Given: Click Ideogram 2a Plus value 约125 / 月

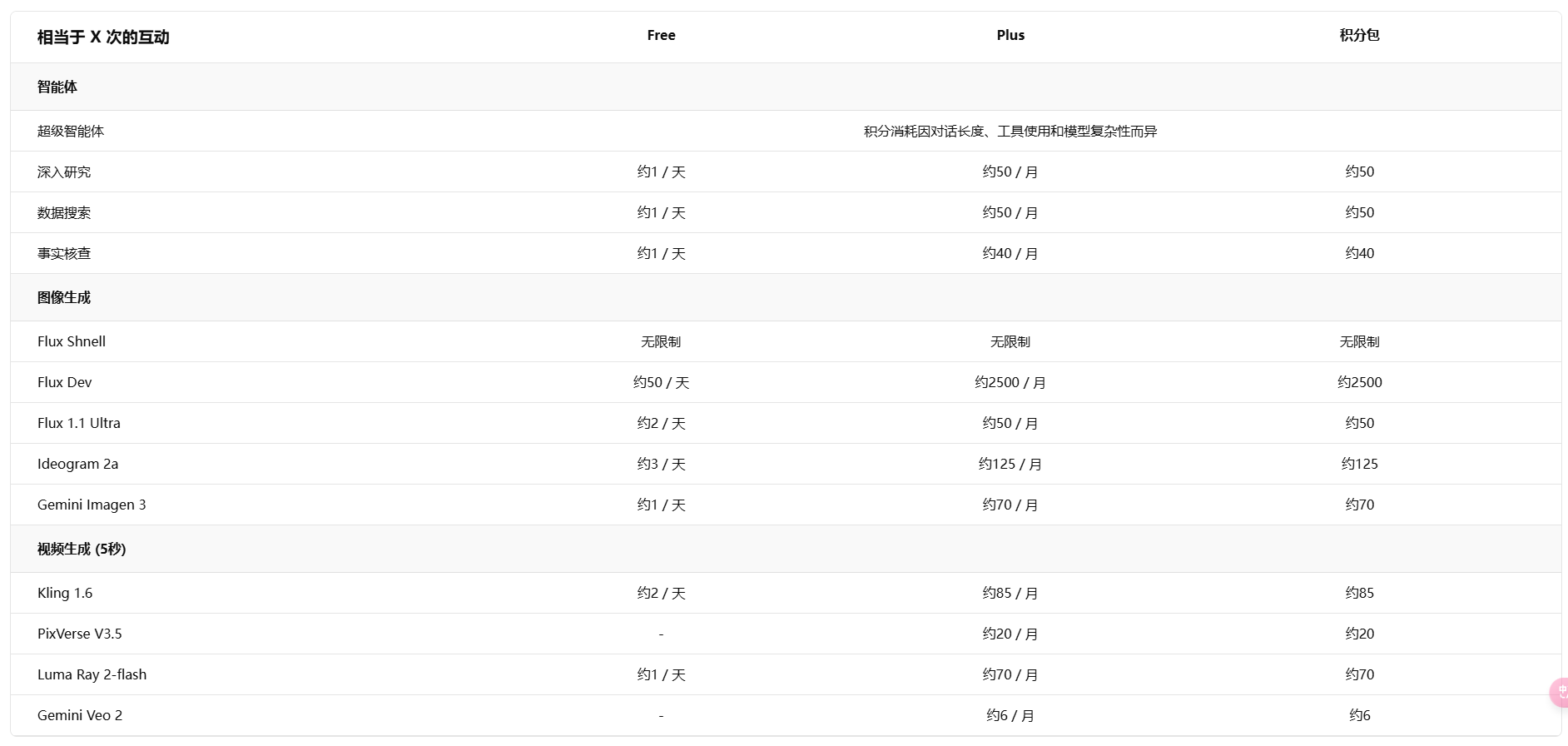Looking at the screenshot, I should pyautogui.click(x=1010, y=464).
